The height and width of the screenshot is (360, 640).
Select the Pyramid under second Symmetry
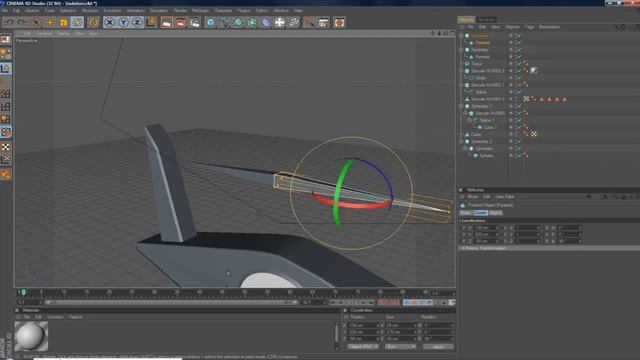coord(482,57)
